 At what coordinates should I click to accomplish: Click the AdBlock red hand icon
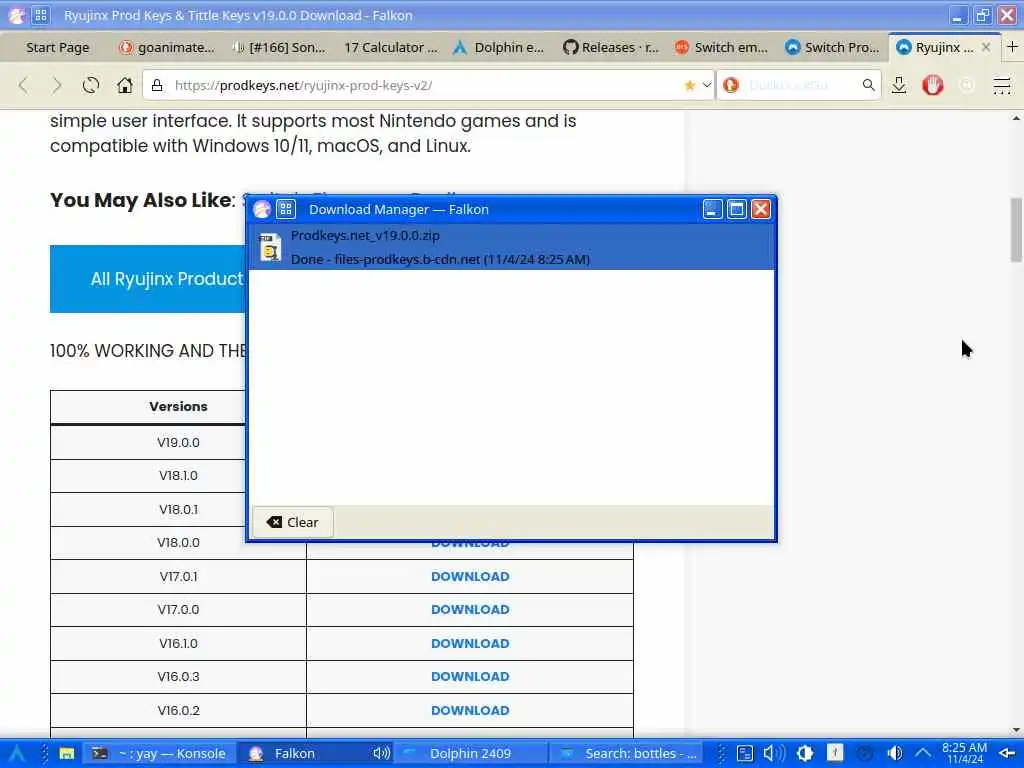click(x=933, y=85)
